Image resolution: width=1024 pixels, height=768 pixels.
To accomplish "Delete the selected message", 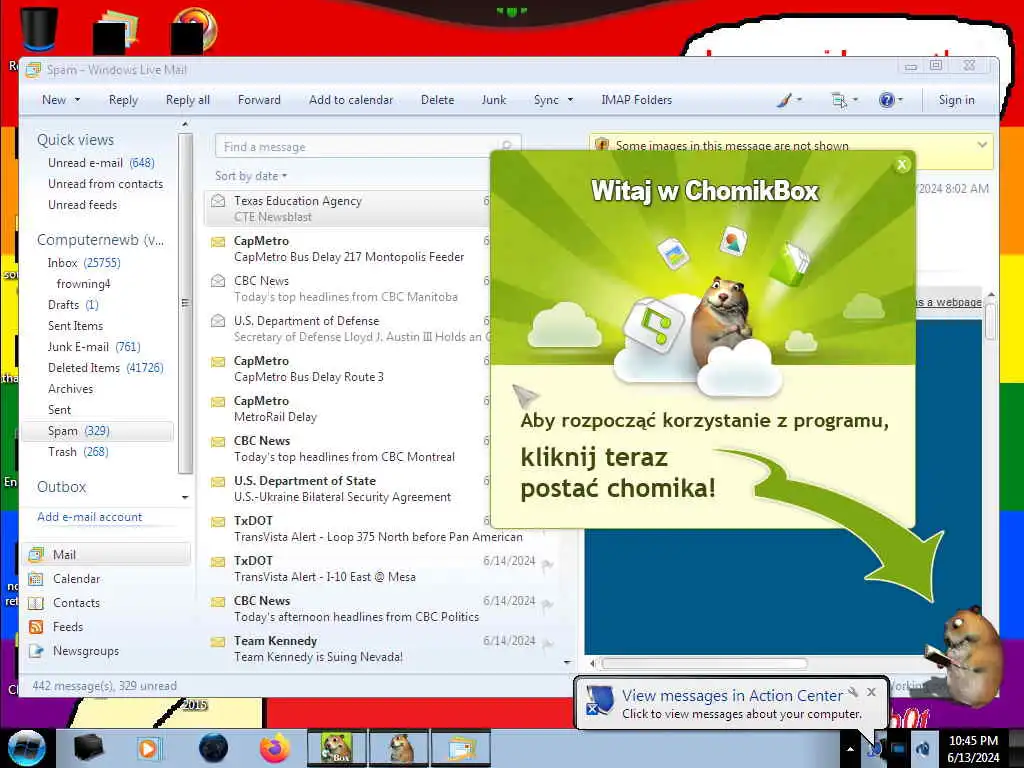I will (438, 100).
